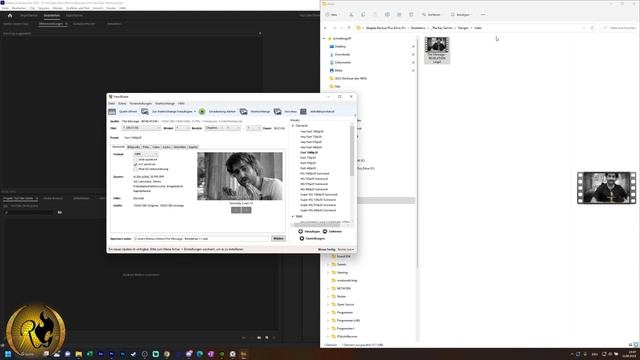This screenshot has height=360, width=640.
Task: Open the Titel dropdown in HandBrake
Action: pyautogui.click(x=141, y=128)
